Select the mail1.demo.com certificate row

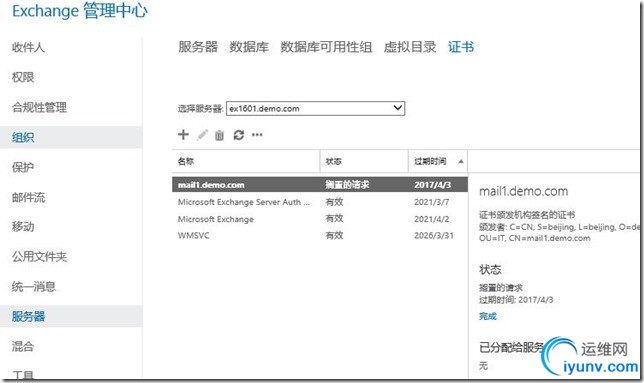click(320, 185)
